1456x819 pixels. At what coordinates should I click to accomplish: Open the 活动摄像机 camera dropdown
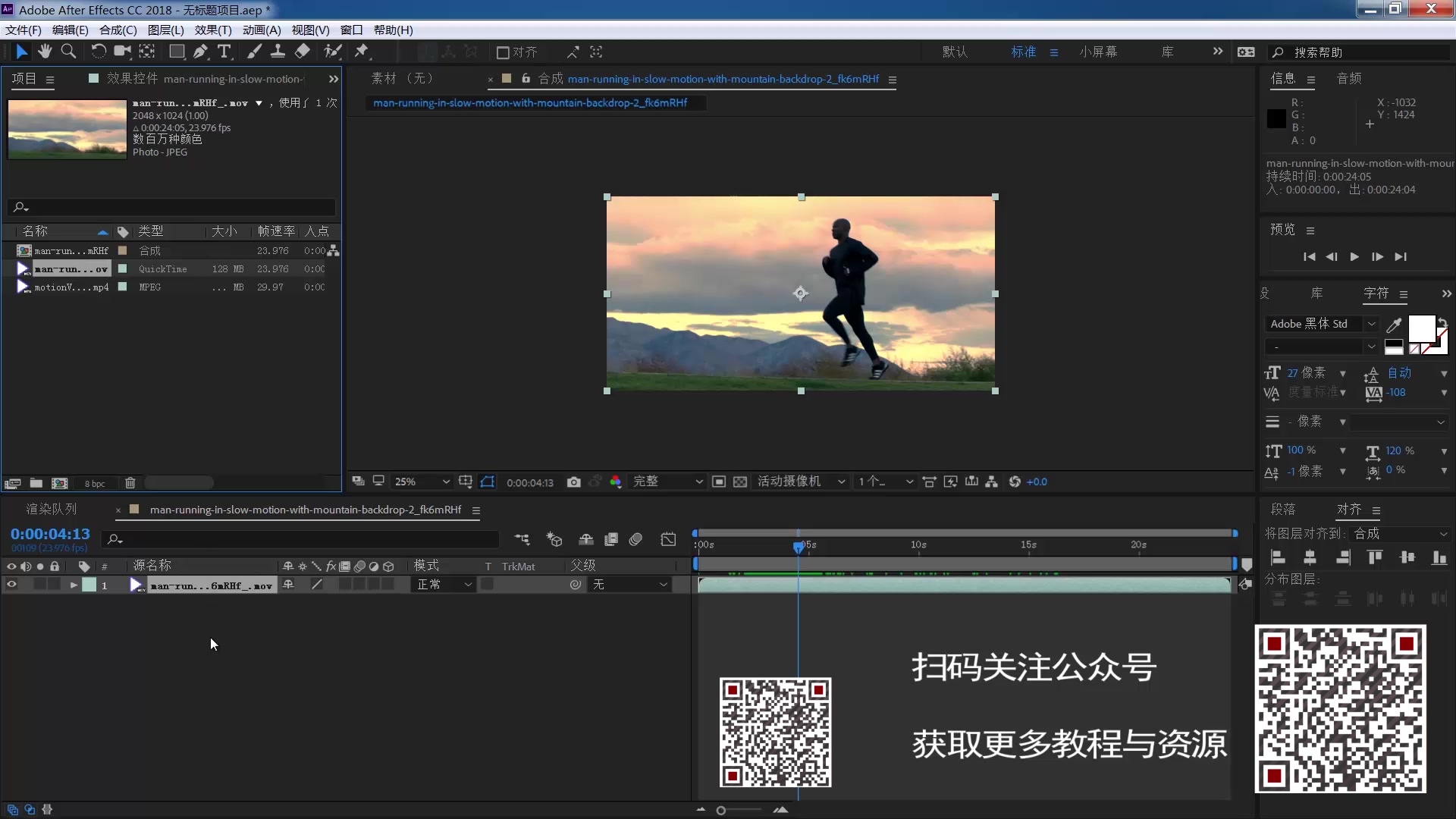click(801, 482)
